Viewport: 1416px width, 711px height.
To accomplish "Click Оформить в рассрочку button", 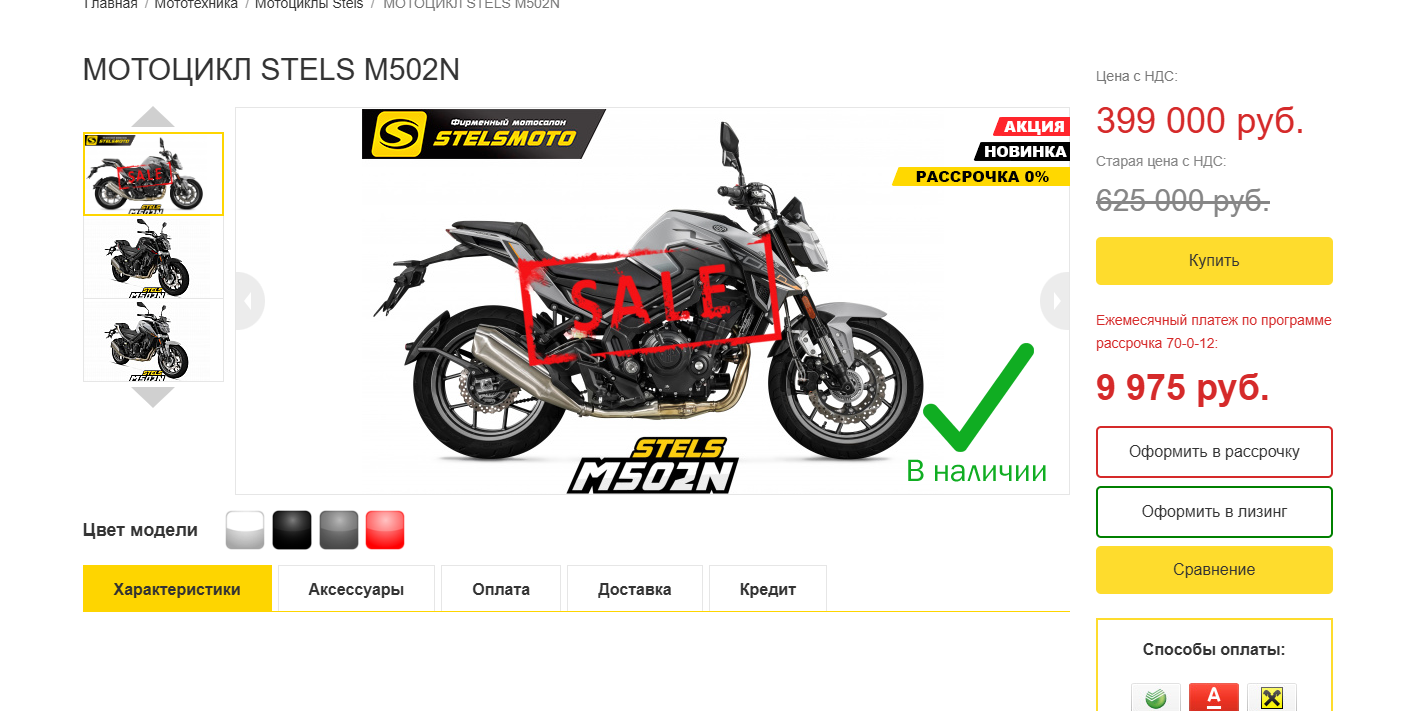I will click(x=1214, y=452).
